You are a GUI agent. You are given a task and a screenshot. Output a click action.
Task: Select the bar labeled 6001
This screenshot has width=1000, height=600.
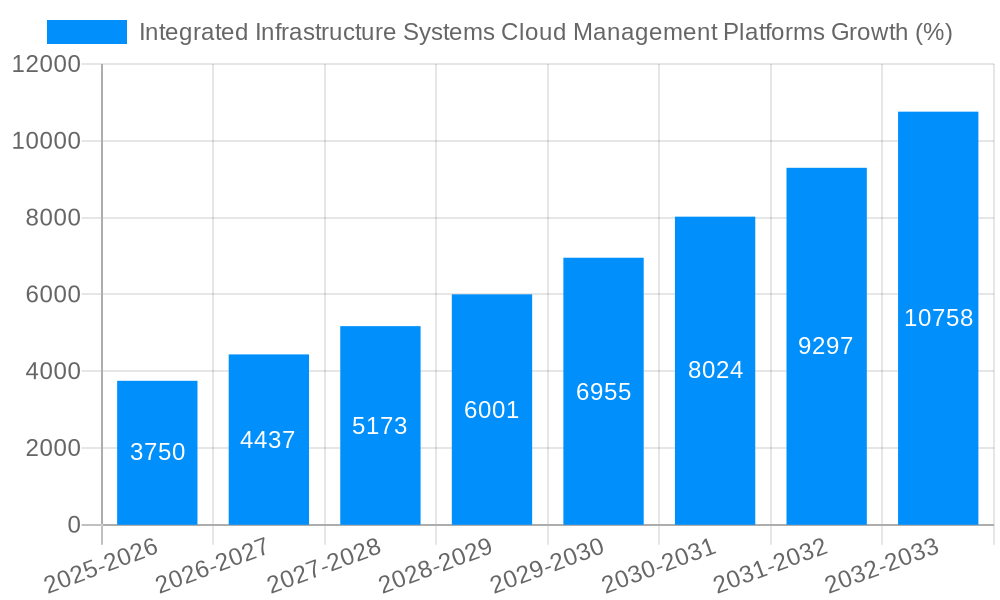[491, 410]
